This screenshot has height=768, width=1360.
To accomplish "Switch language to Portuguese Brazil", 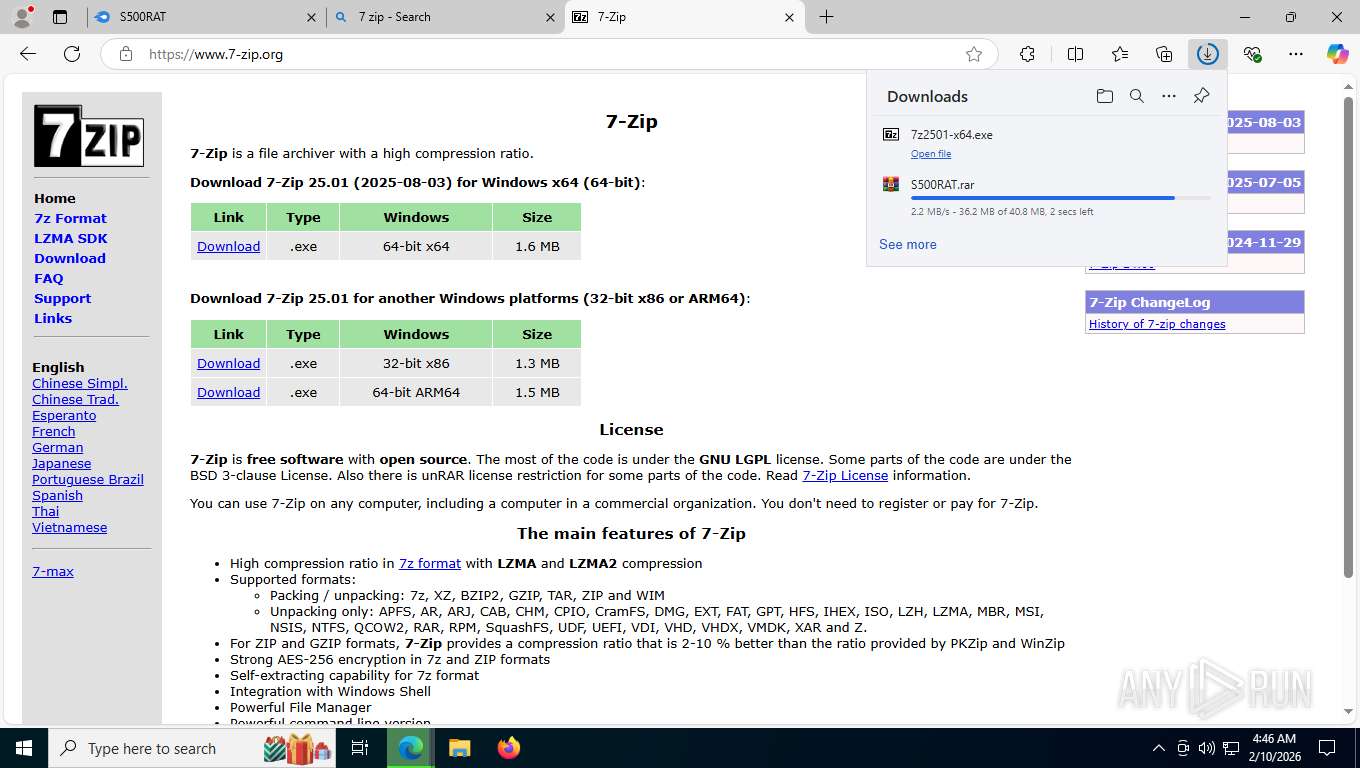I will pyautogui.click(x=88, y=479).
